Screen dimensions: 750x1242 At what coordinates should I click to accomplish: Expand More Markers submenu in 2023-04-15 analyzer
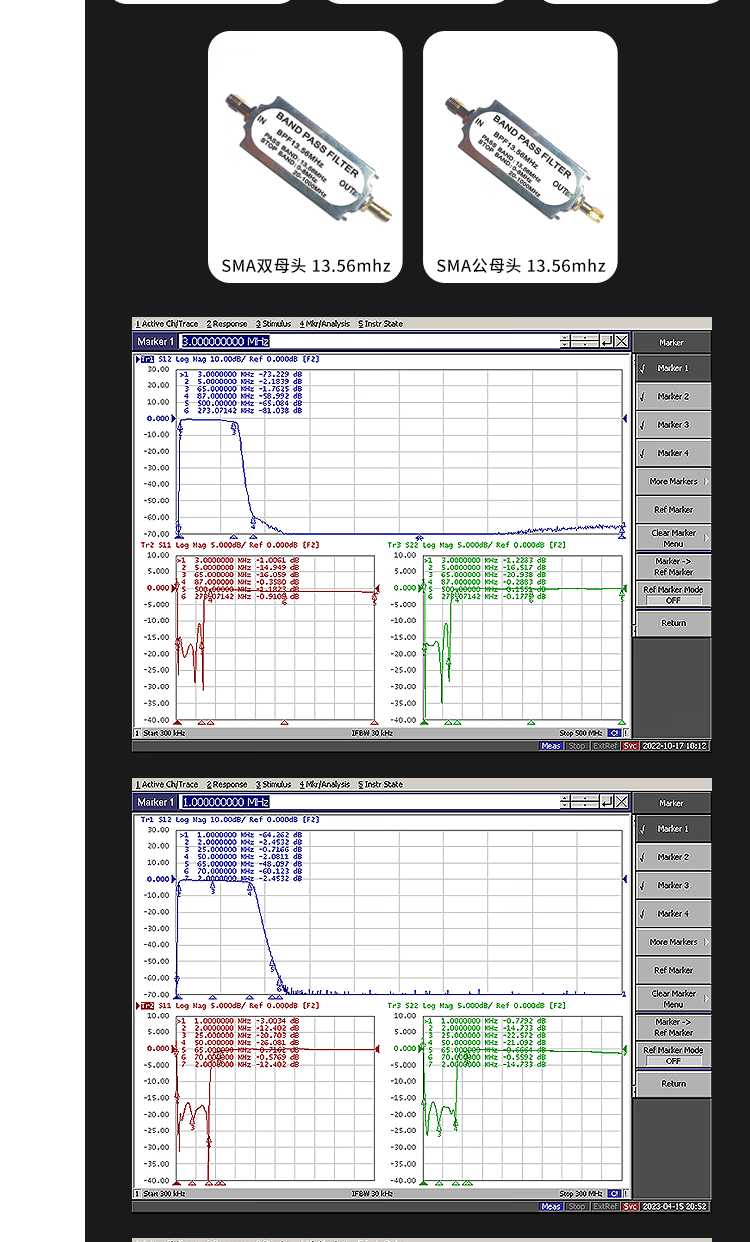(673, 942)
